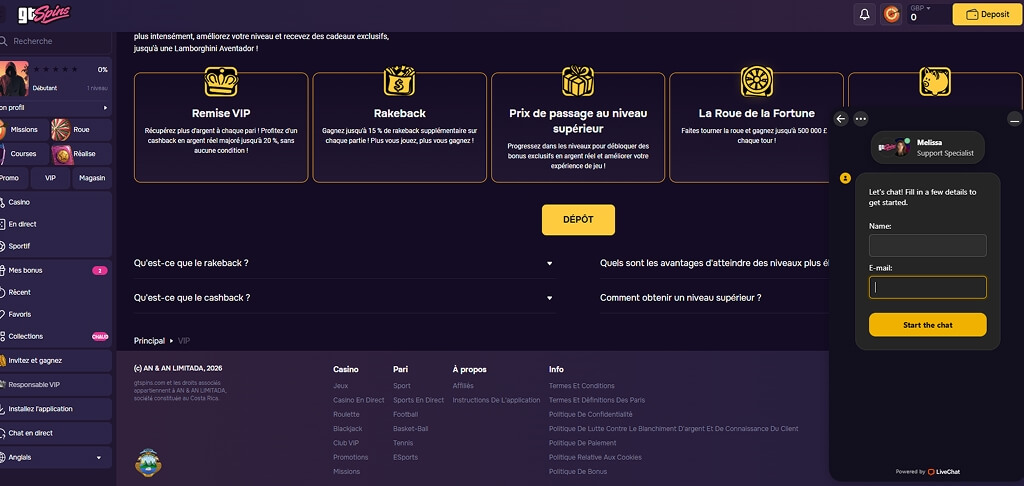
Task: Focus the Recherche search field
Action: [56, 41]
